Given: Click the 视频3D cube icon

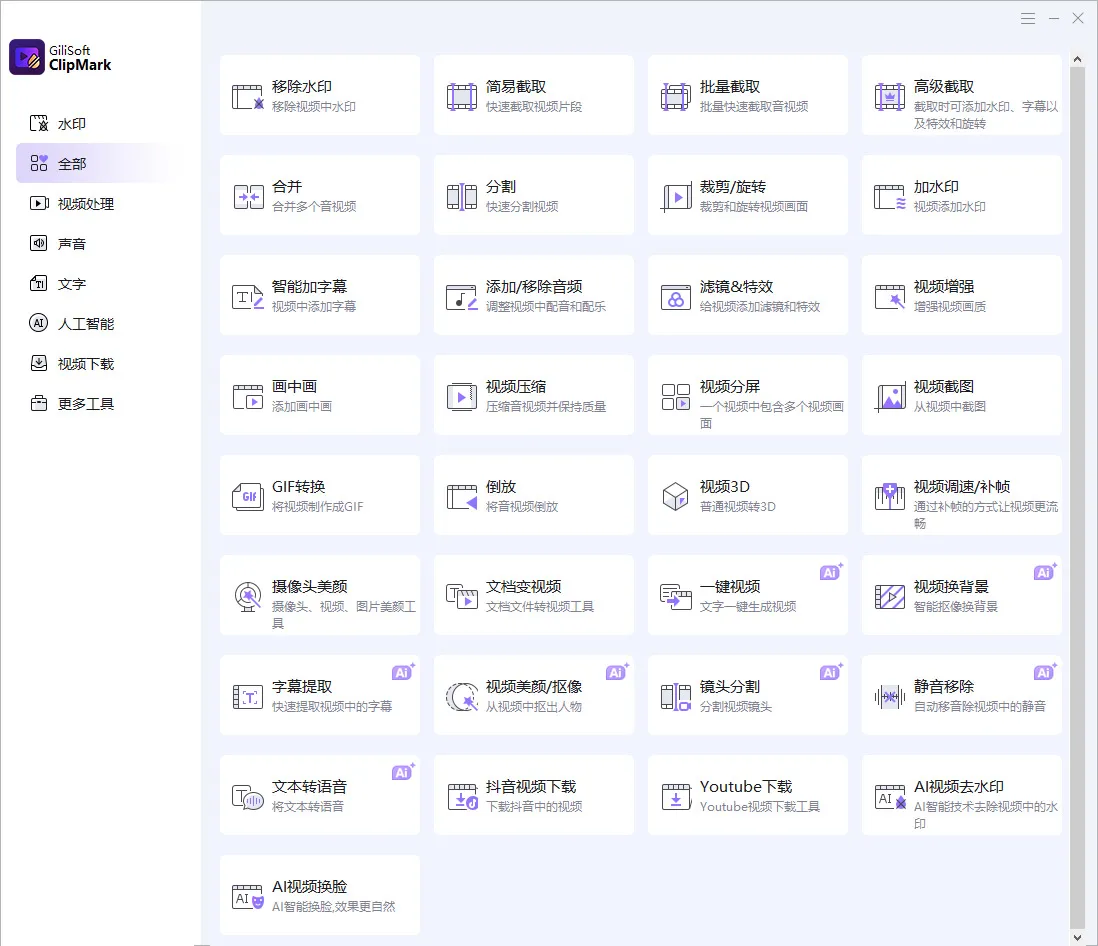Looking at the screenshot, I should pyautogui.click(x=675, y=497).
